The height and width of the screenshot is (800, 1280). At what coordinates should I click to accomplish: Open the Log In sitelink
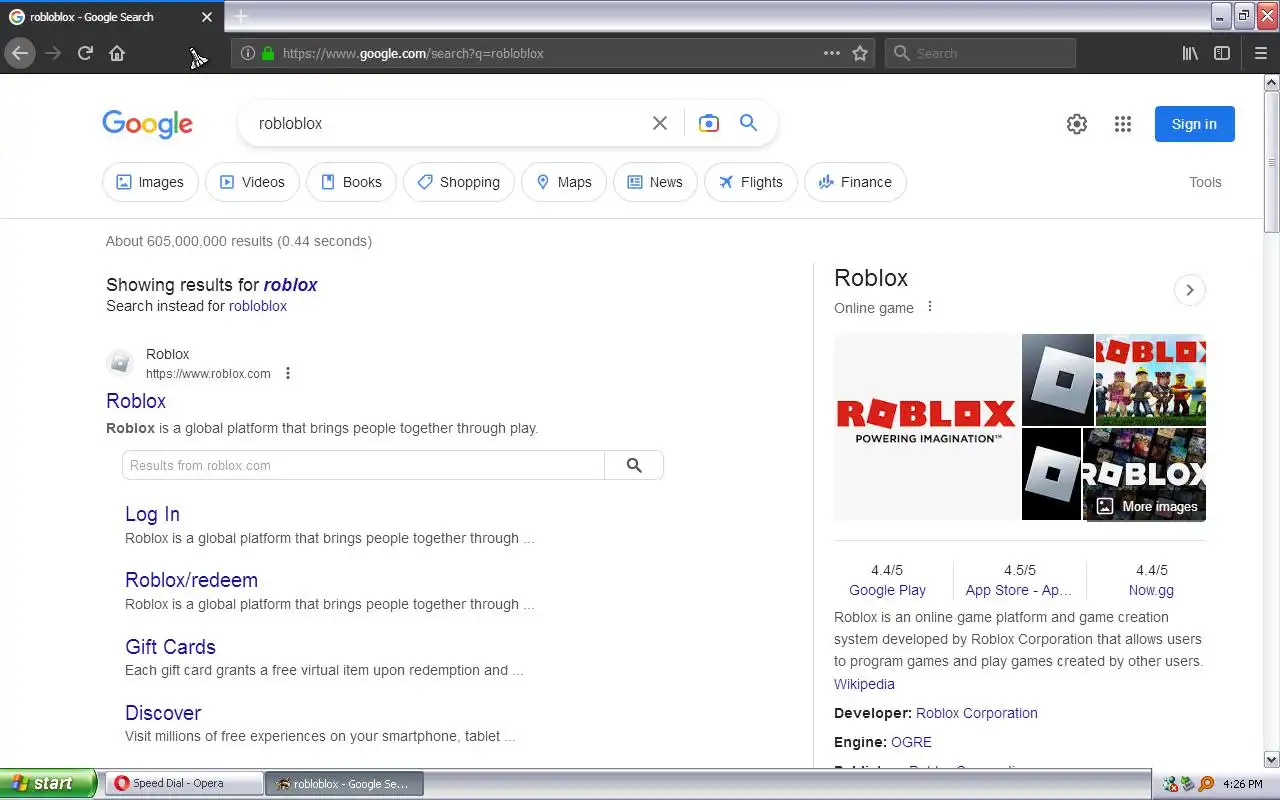pyautogui.click(x=152, y=514)
